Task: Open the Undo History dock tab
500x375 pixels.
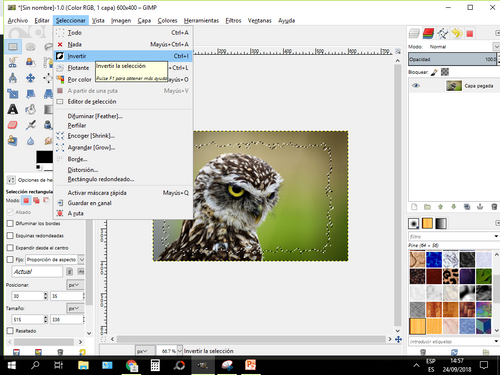Action: [x=457, y=33]
